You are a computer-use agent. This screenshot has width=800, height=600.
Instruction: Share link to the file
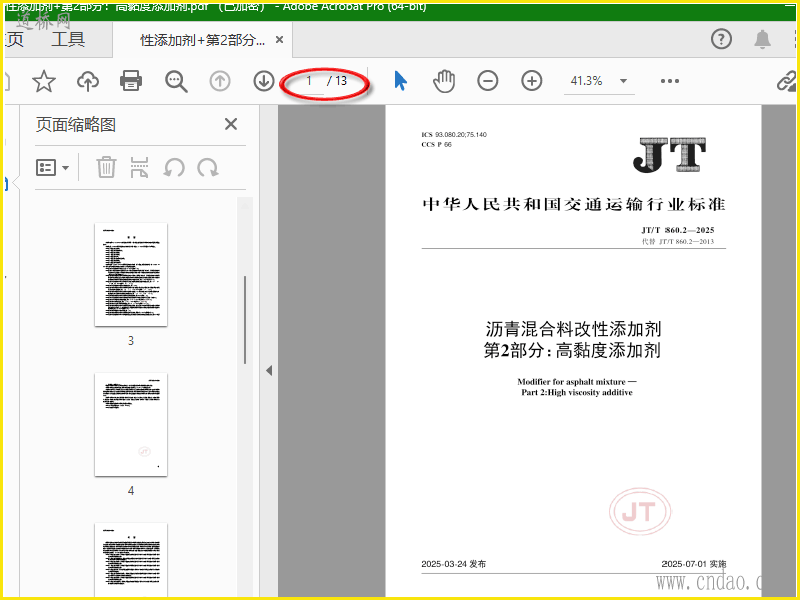pos(786,81)
